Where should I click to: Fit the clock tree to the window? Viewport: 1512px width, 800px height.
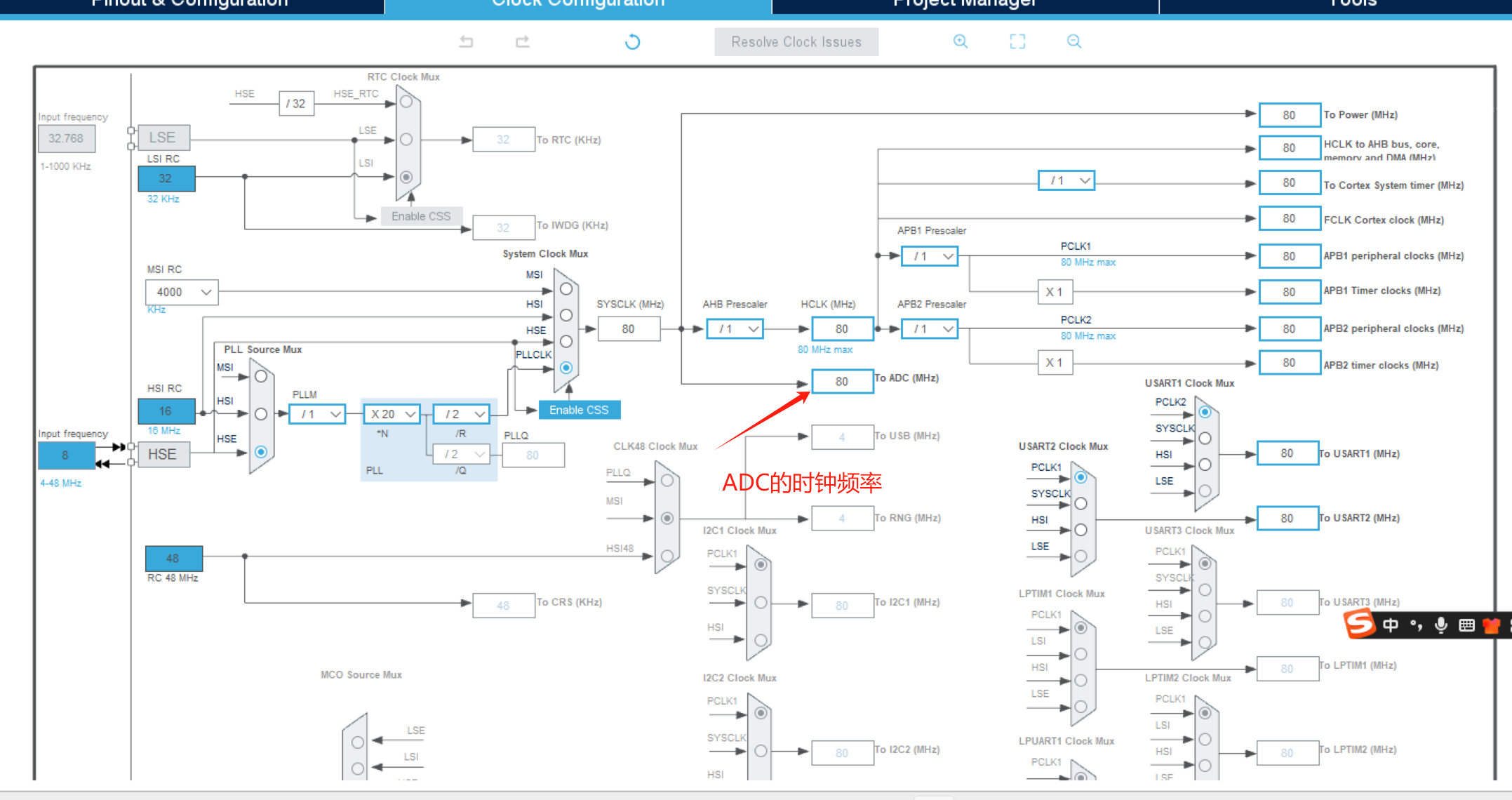1017,41
